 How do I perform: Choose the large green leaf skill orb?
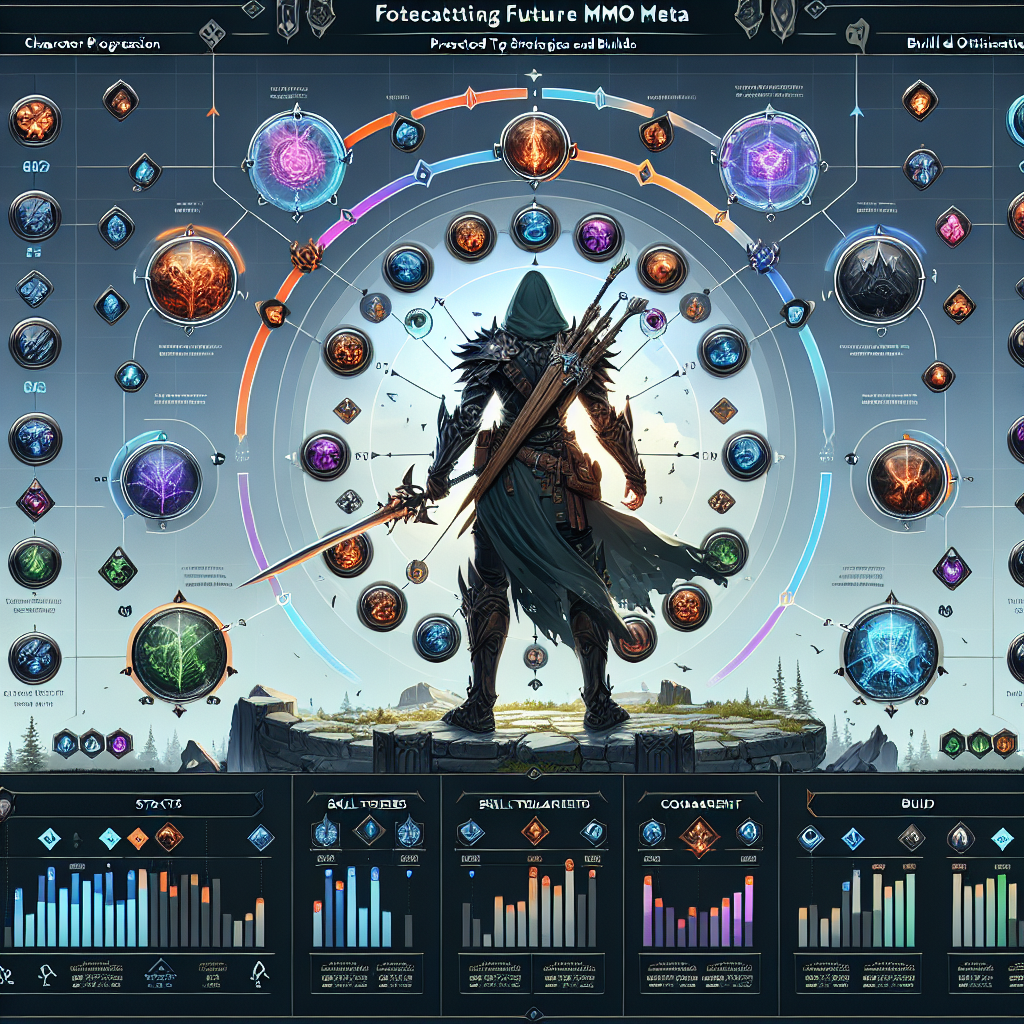pos(179,651)
